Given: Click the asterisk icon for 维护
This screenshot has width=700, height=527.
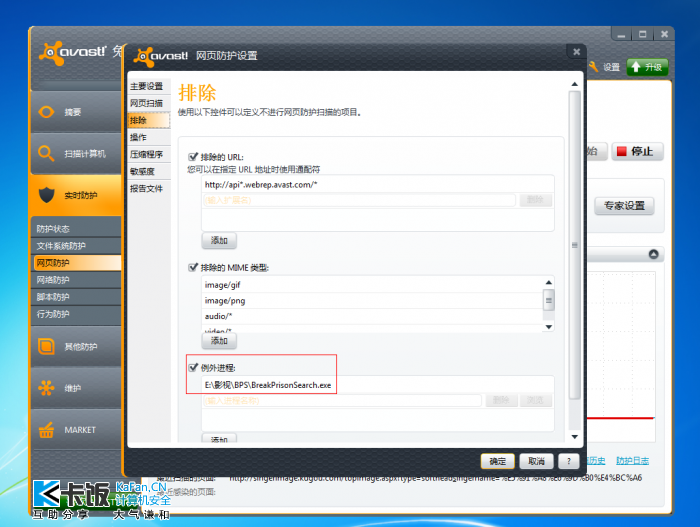Looking at the screenshot, I should (x=46, y=388).
